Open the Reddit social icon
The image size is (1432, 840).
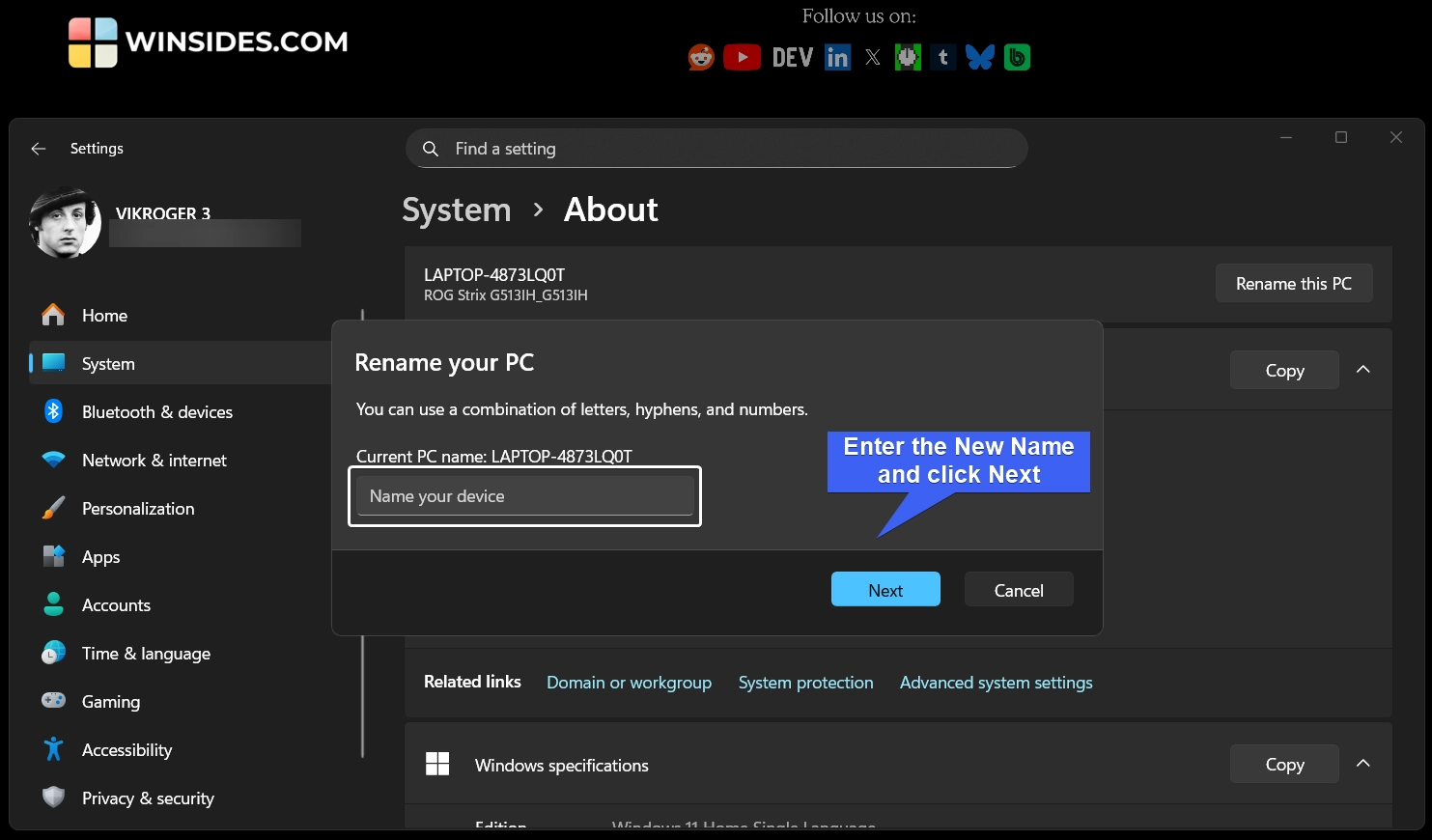(700, 57)
